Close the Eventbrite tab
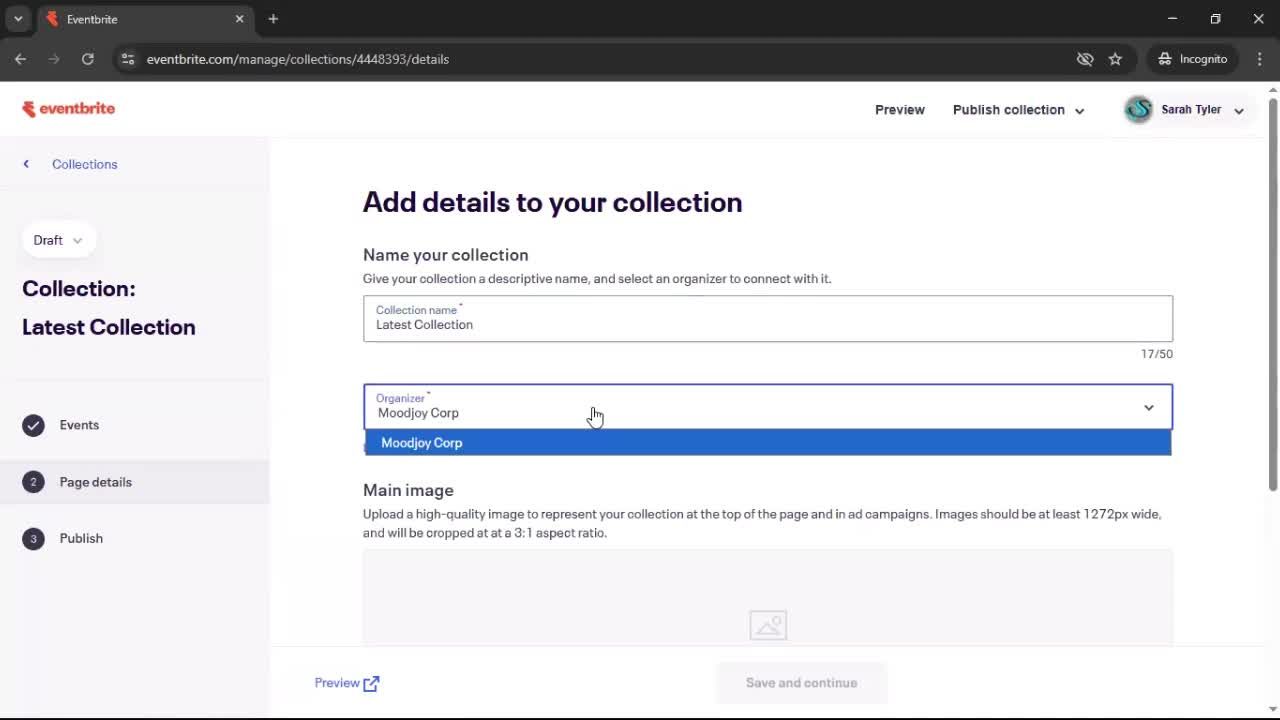Screen dimensions: 1280x720 (x=240, y=19)
